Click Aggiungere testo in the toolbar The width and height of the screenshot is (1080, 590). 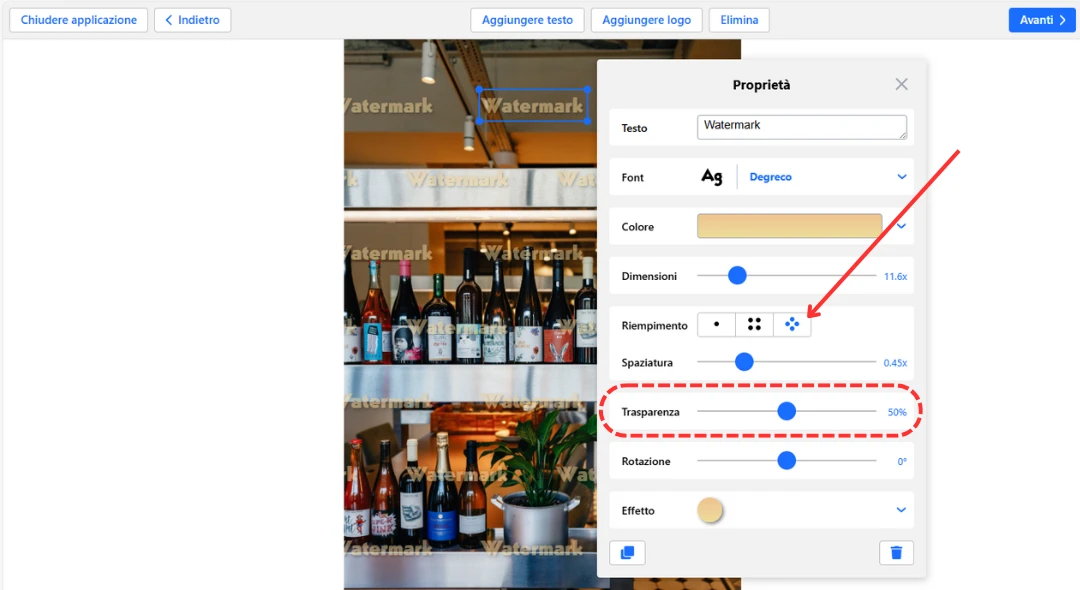pyautogui.click(x=527, y=20)
